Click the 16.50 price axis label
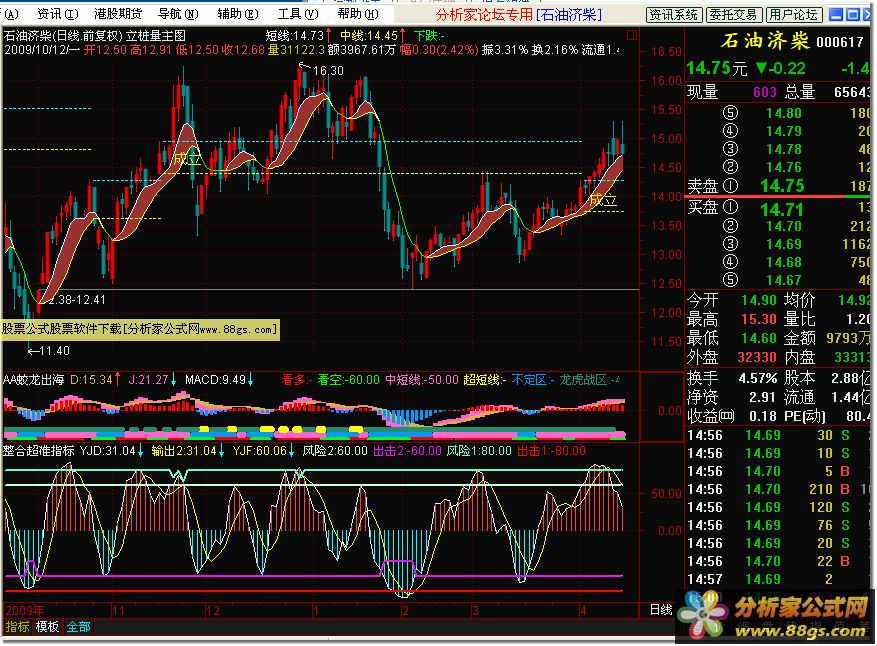 [667, 51]
